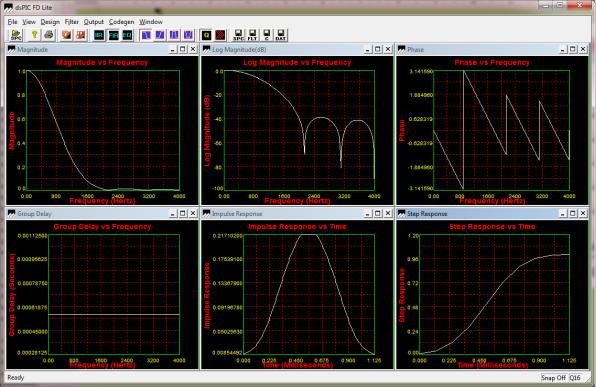This screenshot has width=596, height=387.
Task: Click the Log Magnitude(dB) window's title icon
Action: tap(207, 49)
